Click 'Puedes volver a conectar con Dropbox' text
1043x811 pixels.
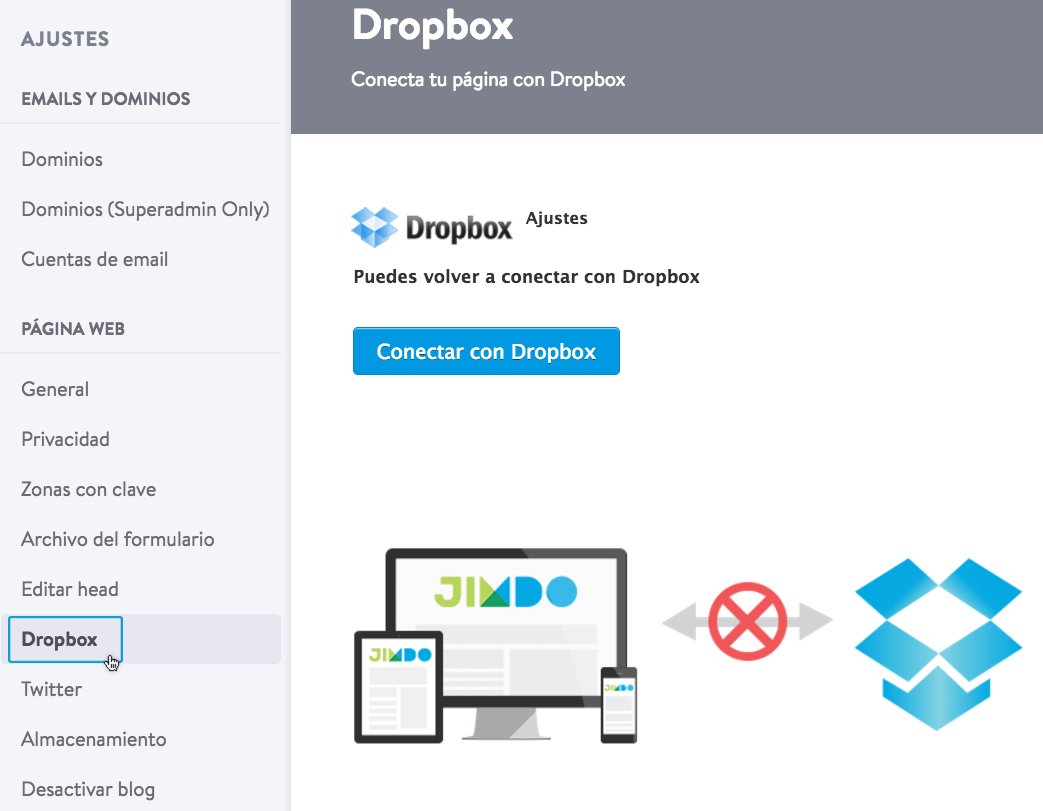point(527,277)
